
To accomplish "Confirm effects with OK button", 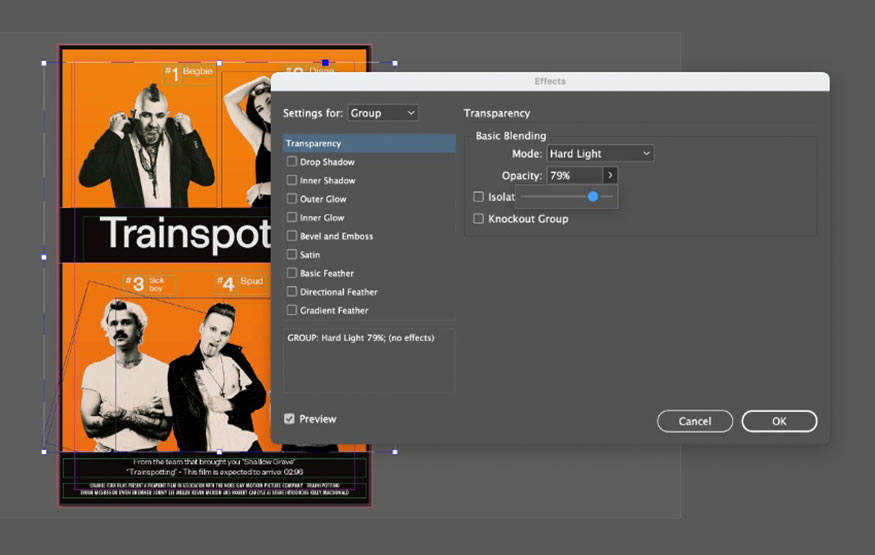I will 779,421.
